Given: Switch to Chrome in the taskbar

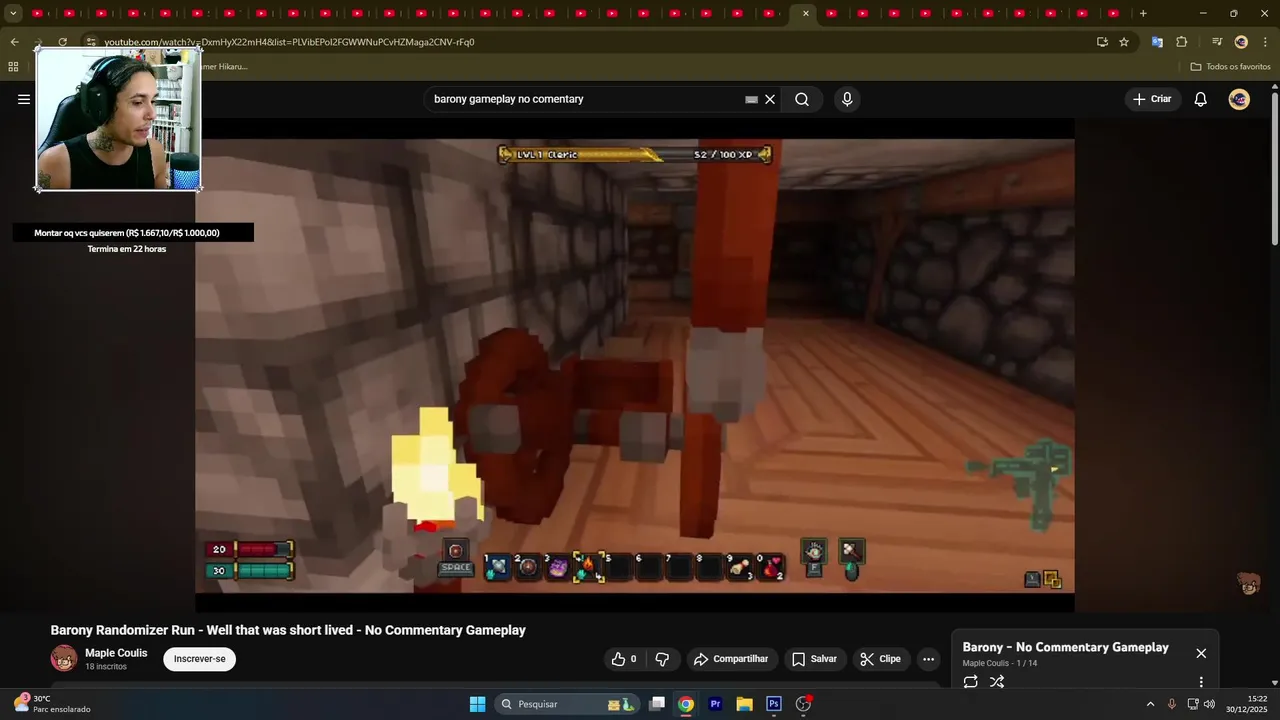Looking at the screenshot, I should 686,704.
